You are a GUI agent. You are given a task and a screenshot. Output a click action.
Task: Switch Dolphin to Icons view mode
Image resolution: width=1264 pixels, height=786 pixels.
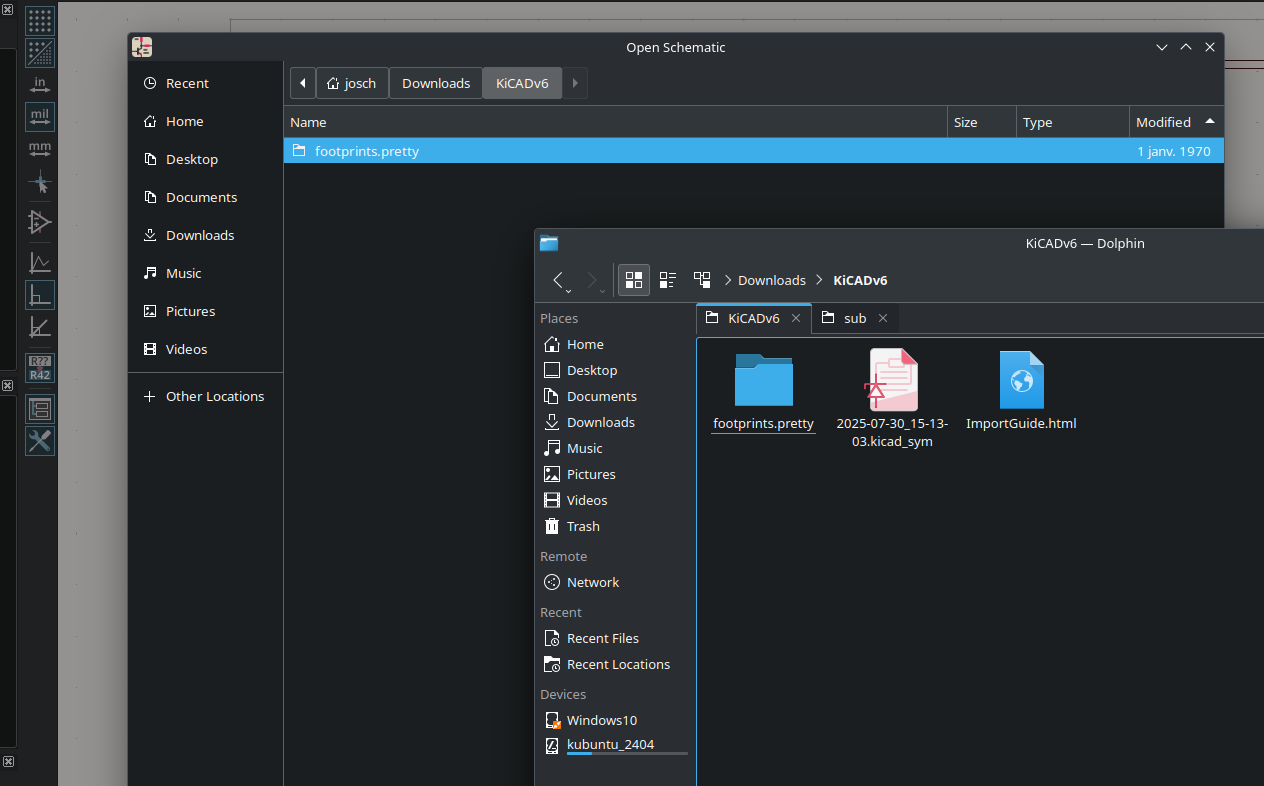pos(633,280)
